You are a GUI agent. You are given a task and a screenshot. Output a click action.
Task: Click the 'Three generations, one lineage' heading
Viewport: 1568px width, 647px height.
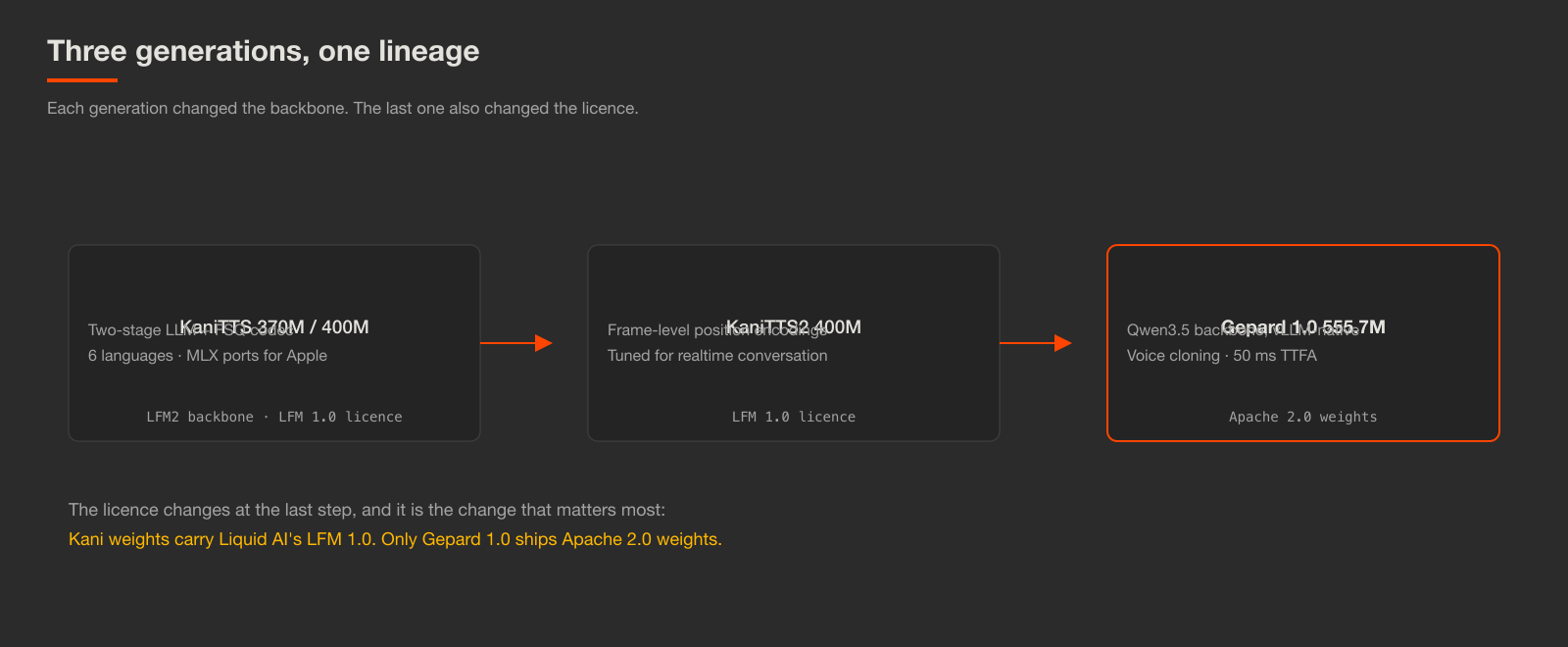pos(264,51)
